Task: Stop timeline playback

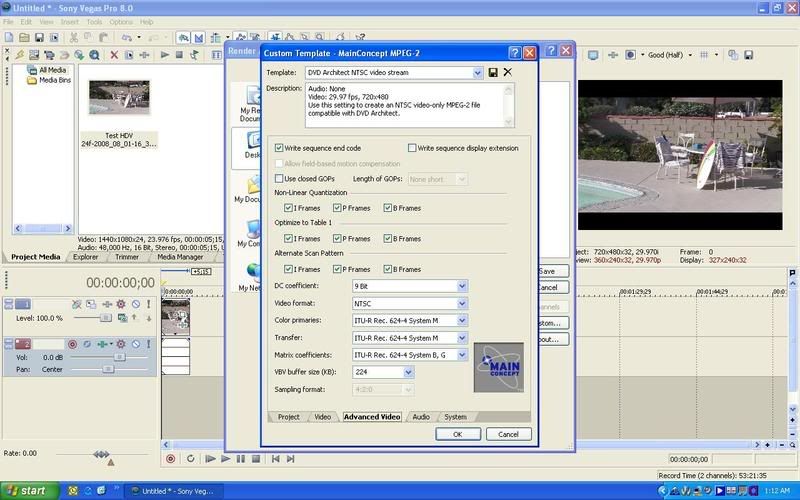Action: pos(256,459)
